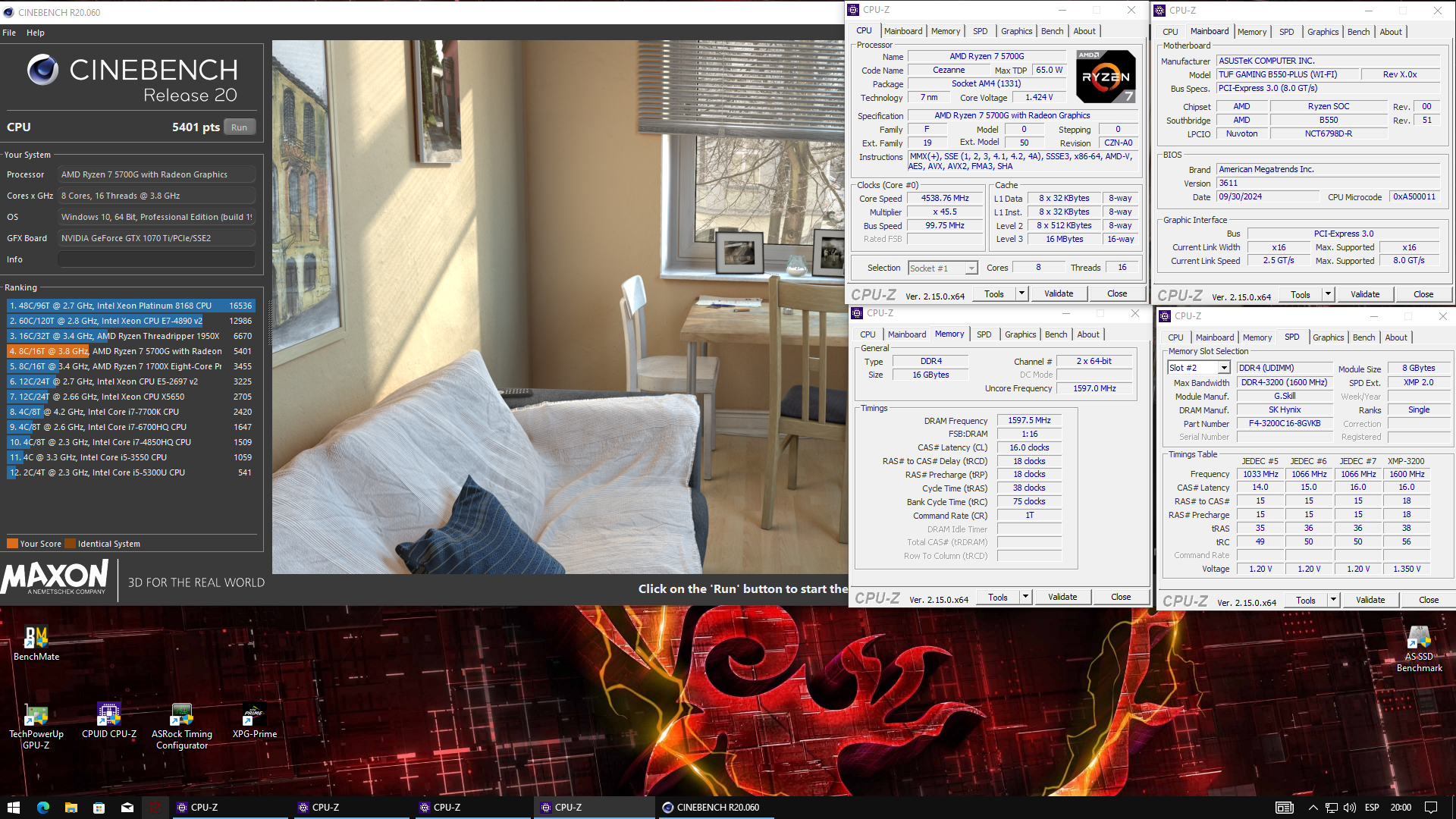Image resolution: width=1456 pixels, height=819 pixels.
Task: Open Mainboard tab in CPU-Z Memory window
Action: (x=907, y=334)
